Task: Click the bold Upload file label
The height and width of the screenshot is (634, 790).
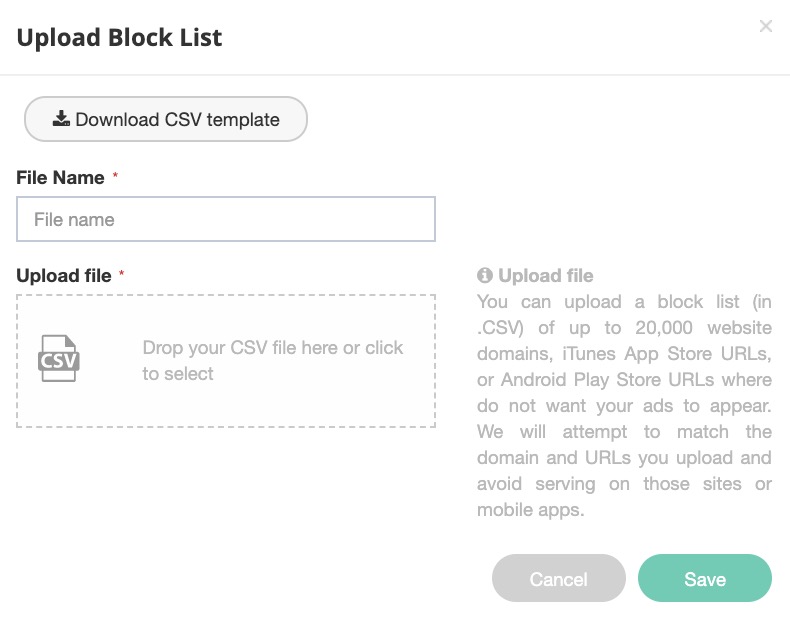Action: (x=64, y=275)
